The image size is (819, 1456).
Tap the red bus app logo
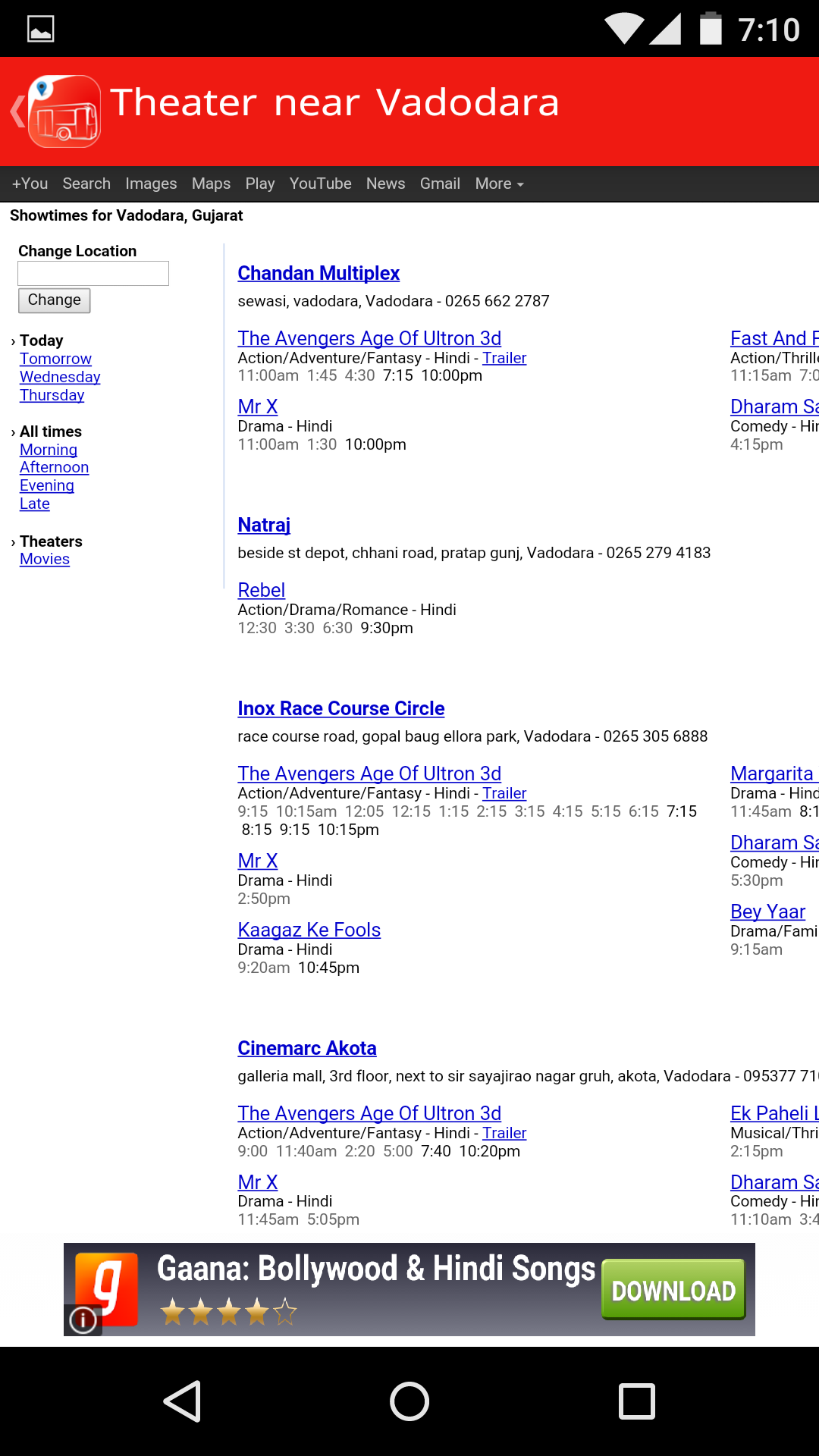point(64,111)
